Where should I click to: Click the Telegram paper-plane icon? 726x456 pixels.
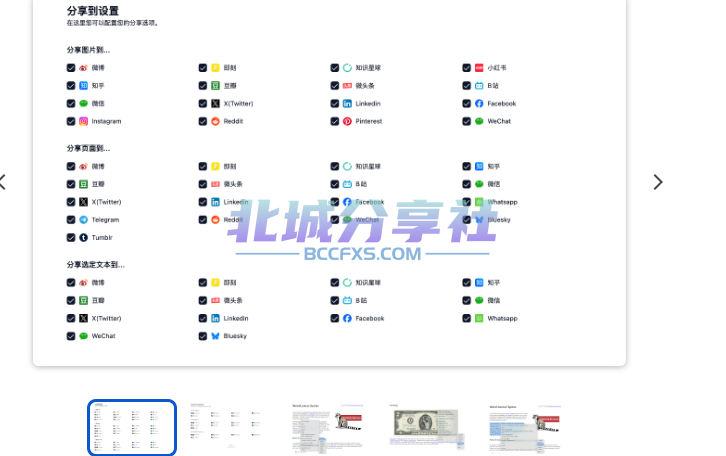click(x=83, y=220)
